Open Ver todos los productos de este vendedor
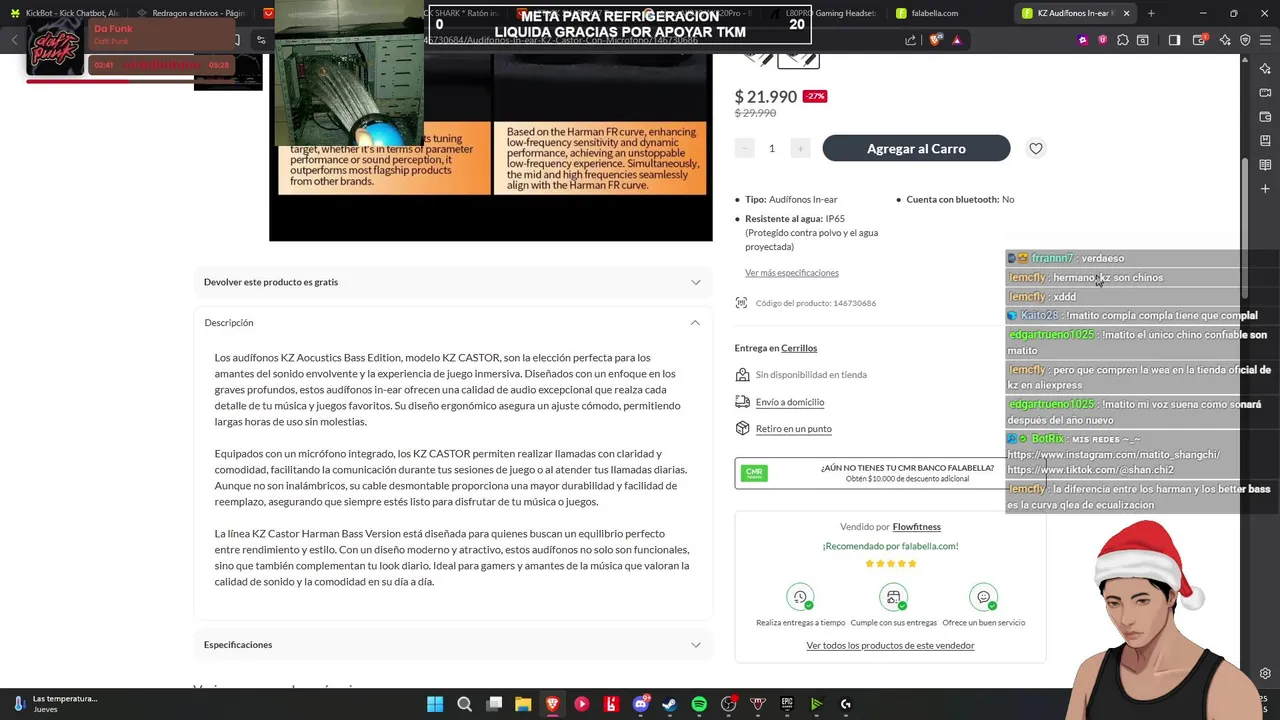 click(x=890, y=646)
